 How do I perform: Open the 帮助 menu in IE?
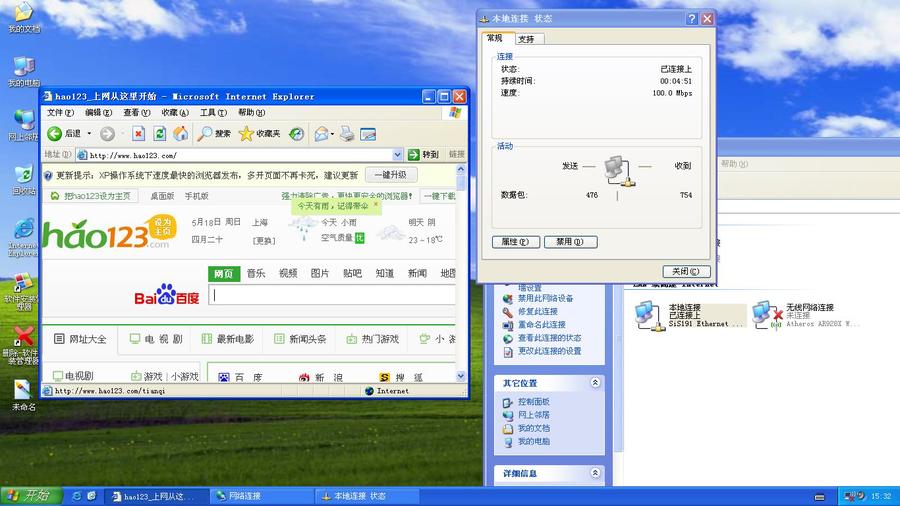[251, 112]
